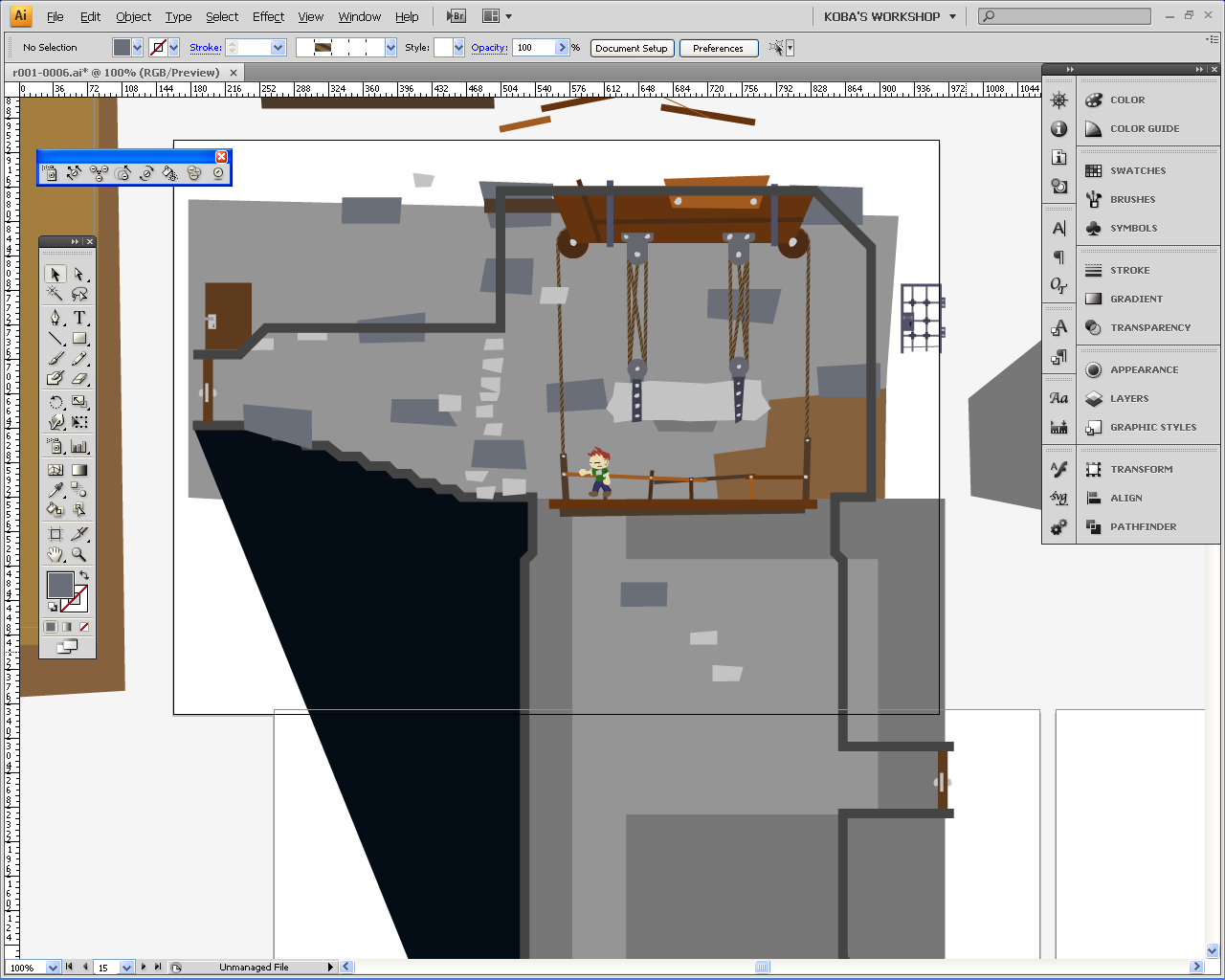Screen dimensions: 1225x980
Task: Swap fill and stroke colors
Action: pyautogui.click(x=84, y=575)
